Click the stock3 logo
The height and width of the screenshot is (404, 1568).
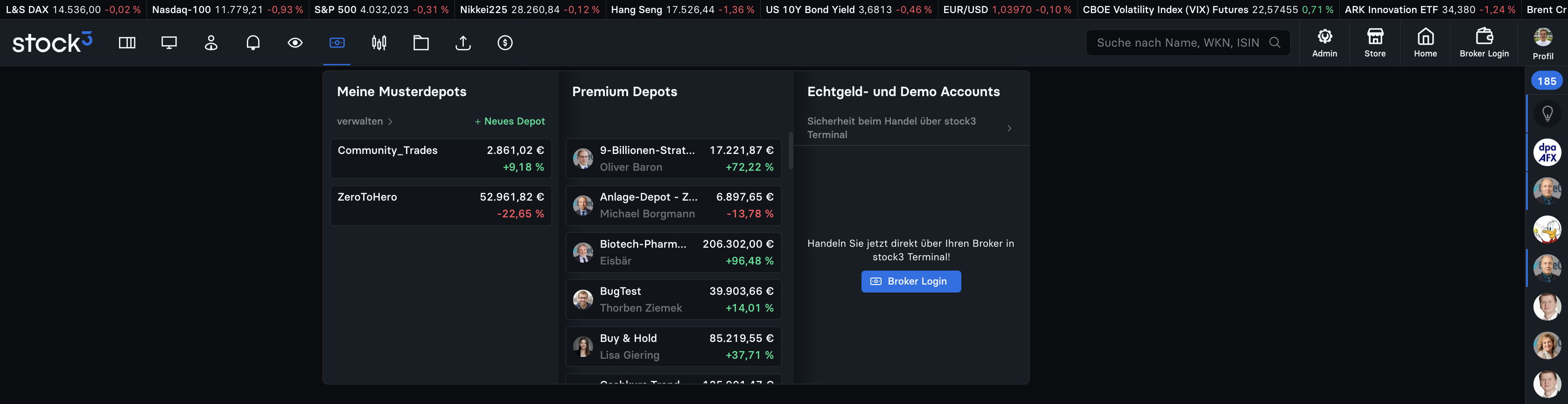(x=52, y=42)
